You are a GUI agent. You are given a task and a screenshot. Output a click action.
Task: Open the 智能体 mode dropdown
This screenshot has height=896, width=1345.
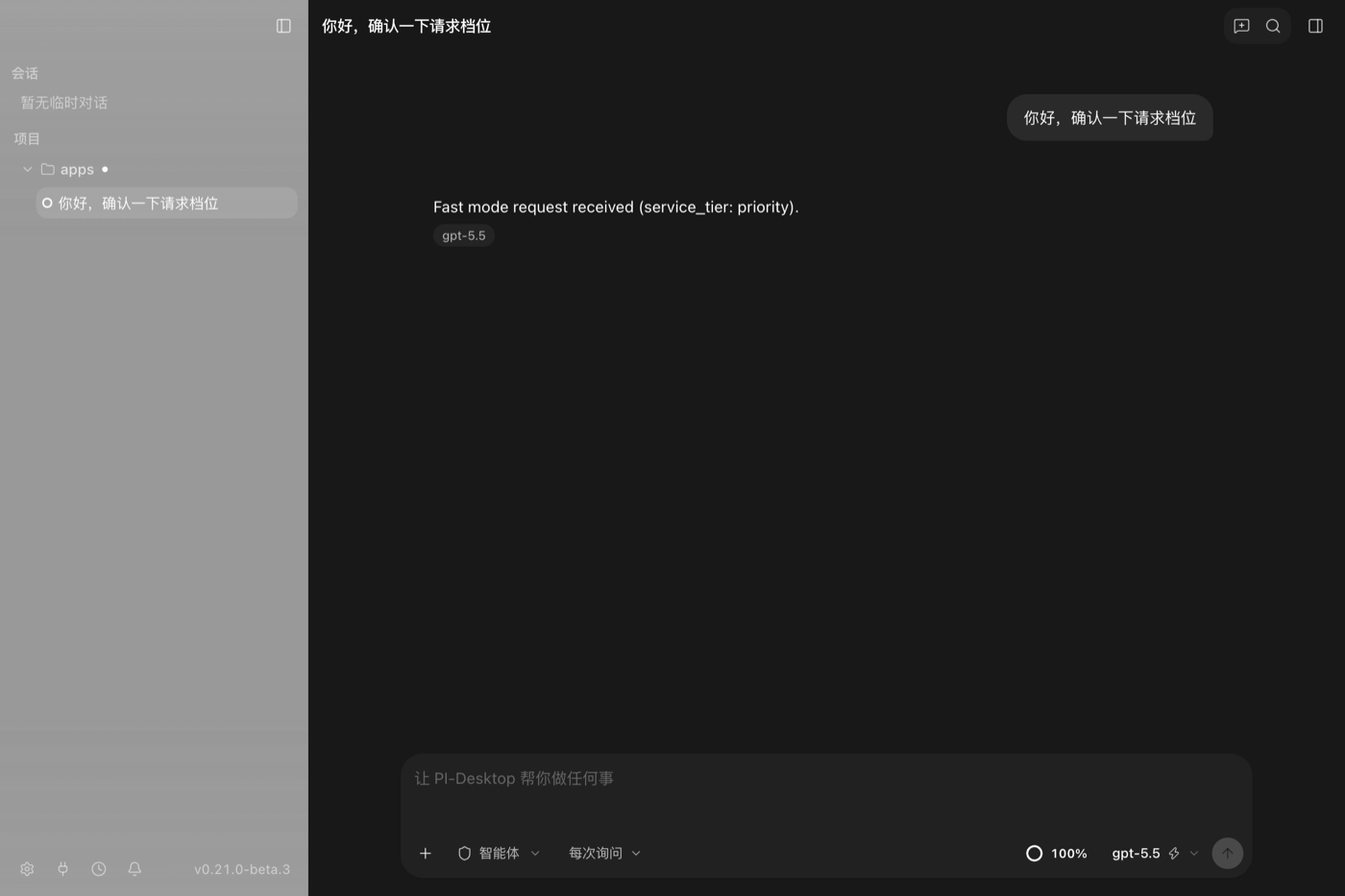(x=499, y=853)
